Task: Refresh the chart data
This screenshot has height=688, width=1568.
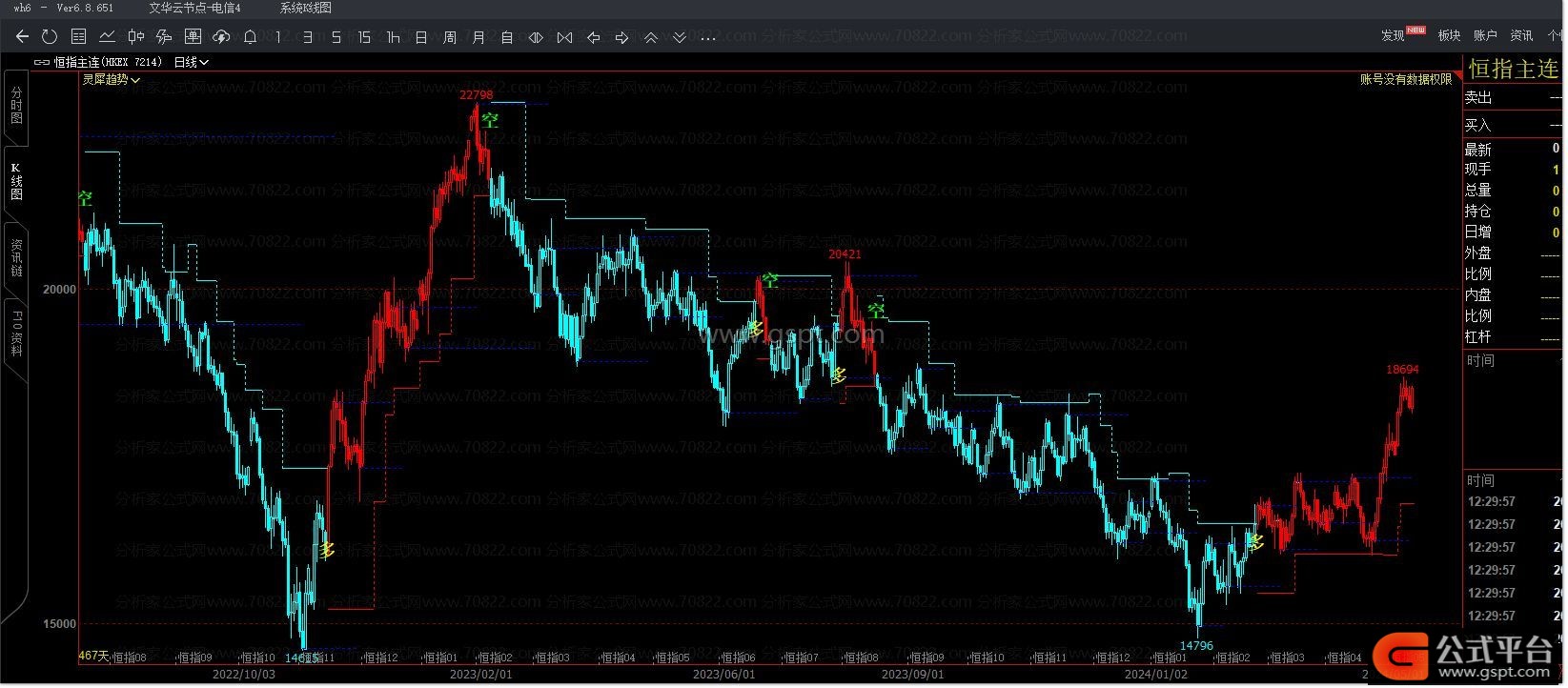Action: pos(50,37)
